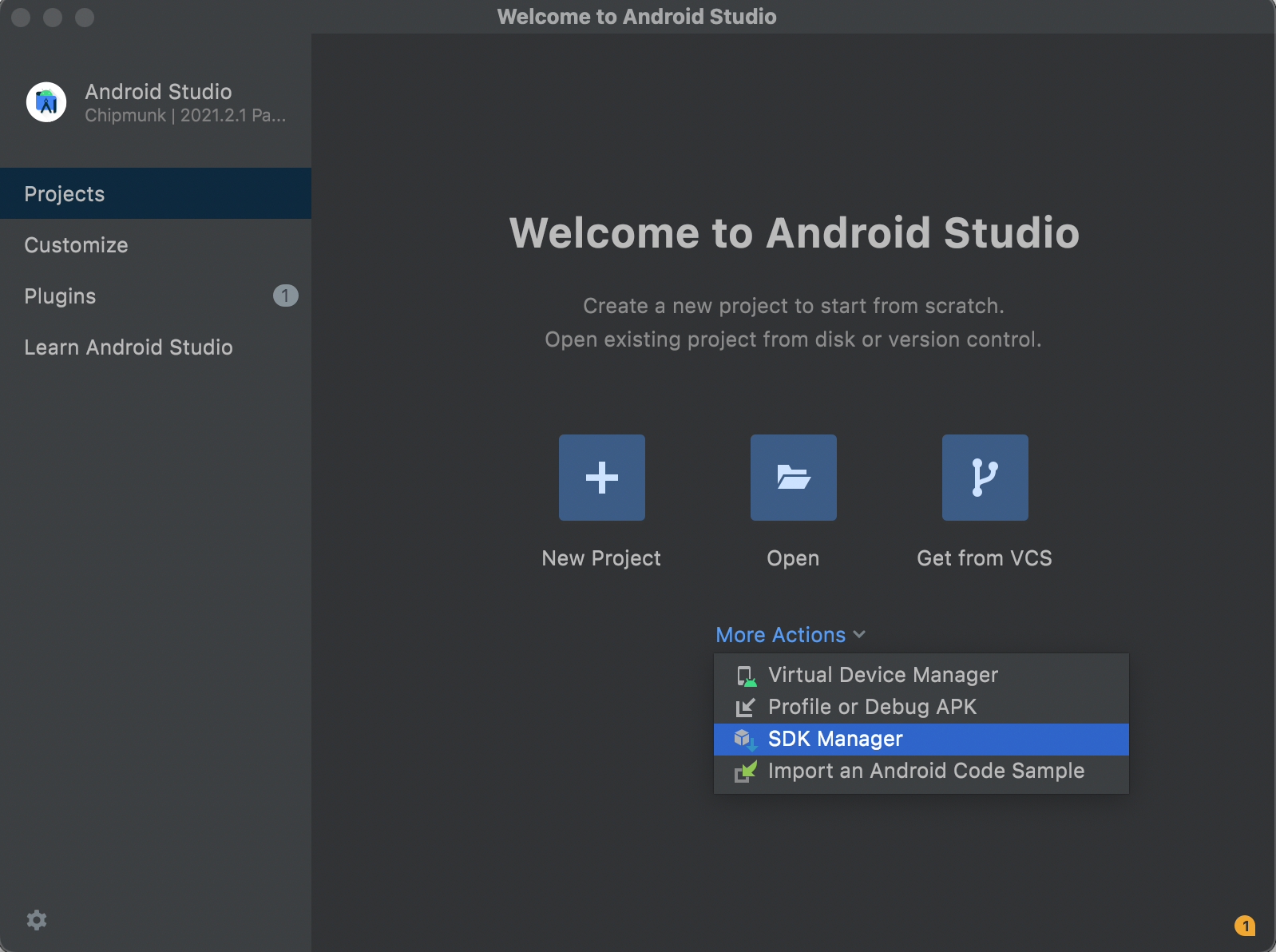The image size is (1276, 952).
Task: Click the Virtual Device Manager phone icon
Action: (746, 676)
